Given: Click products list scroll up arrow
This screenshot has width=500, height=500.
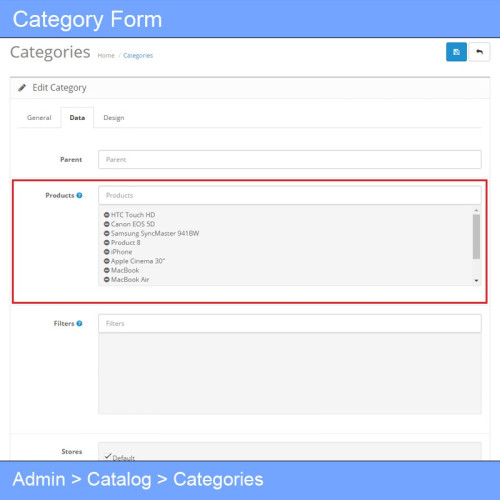Looking at the screenshot, I should pos(476,210).
